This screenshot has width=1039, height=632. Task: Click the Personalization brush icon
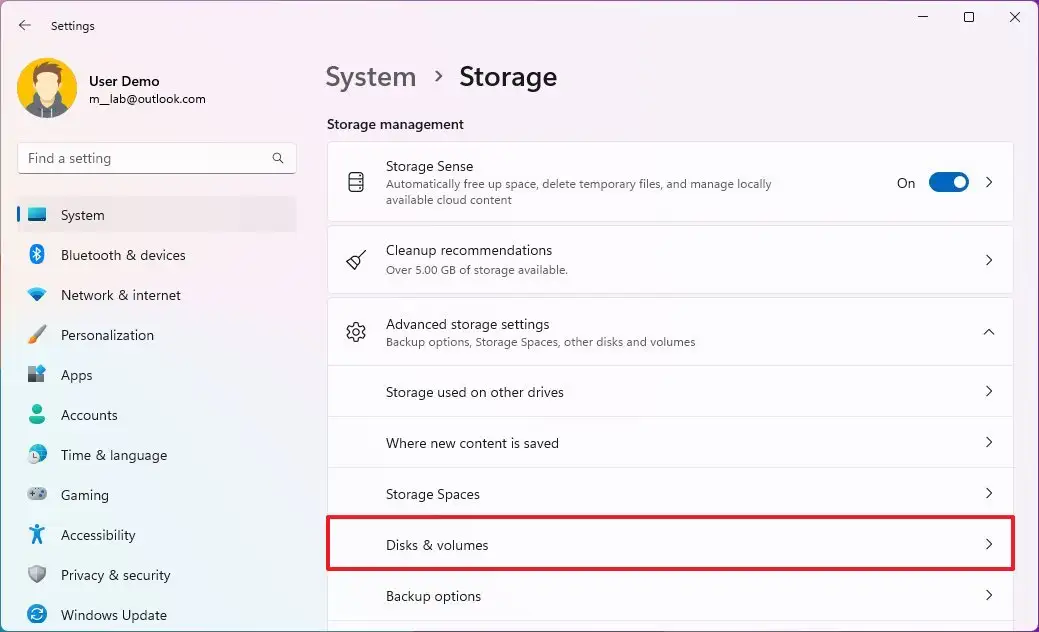coord(36,335)
